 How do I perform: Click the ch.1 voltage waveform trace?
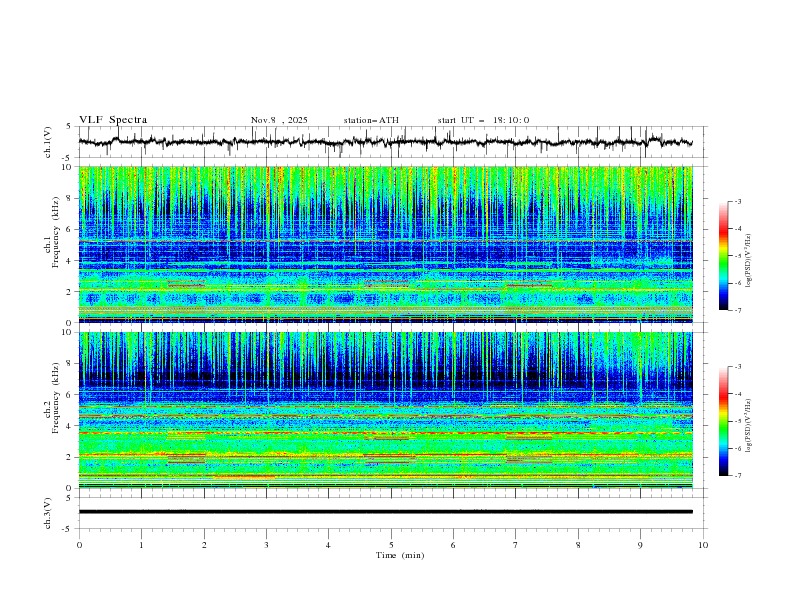(x=385, y=142)
